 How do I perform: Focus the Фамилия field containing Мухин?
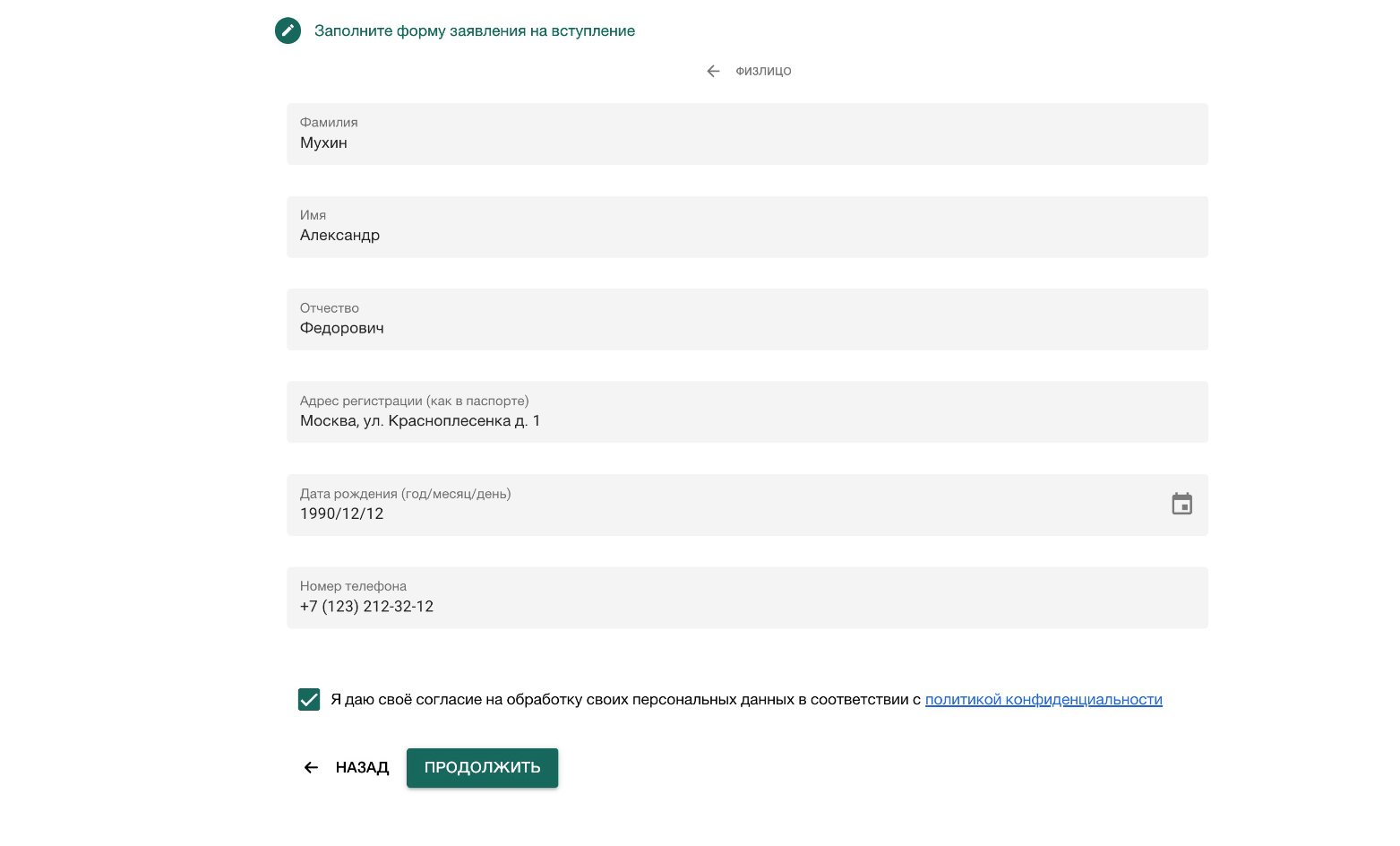[747, 143]
